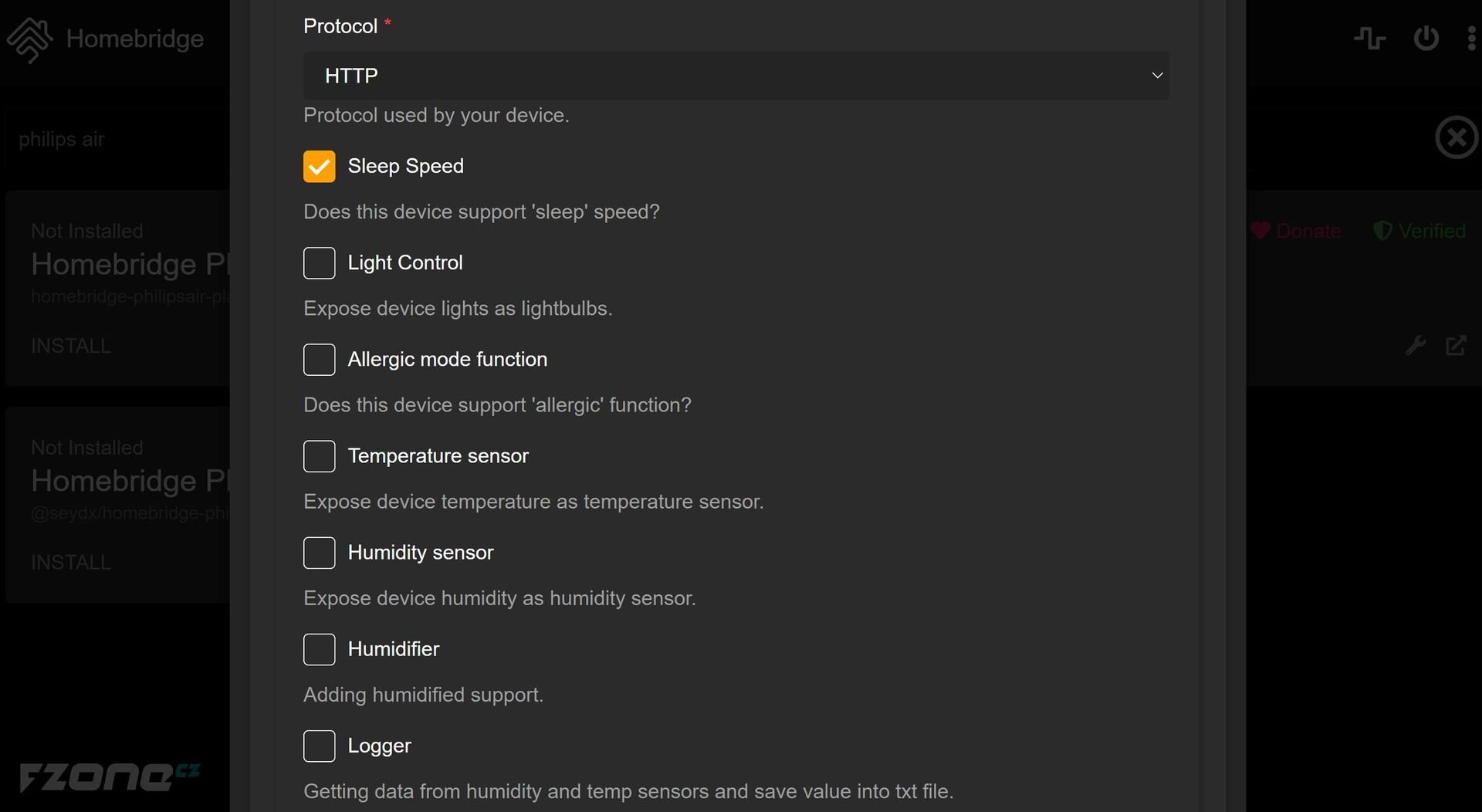This screenshot has height=812, width=1482.
Task: Clear the plugin search with X icon
Action: (x=1457, y=138)
